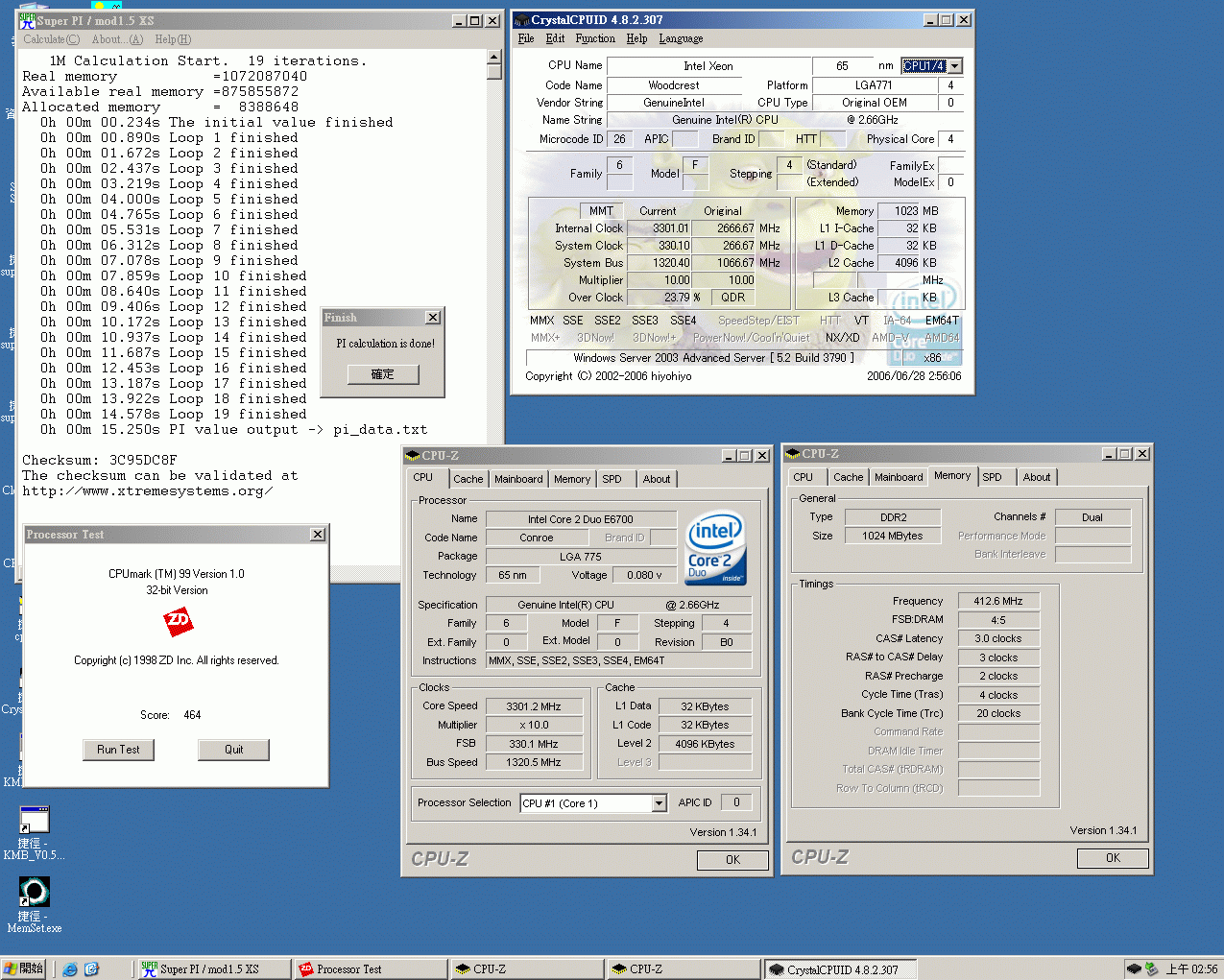Image resolution: width=1224 pixels, height=980 pixels.
Task: Click the Intel Core 2 Duo logo
Action: pyautogui.click(x=716, y=549)
